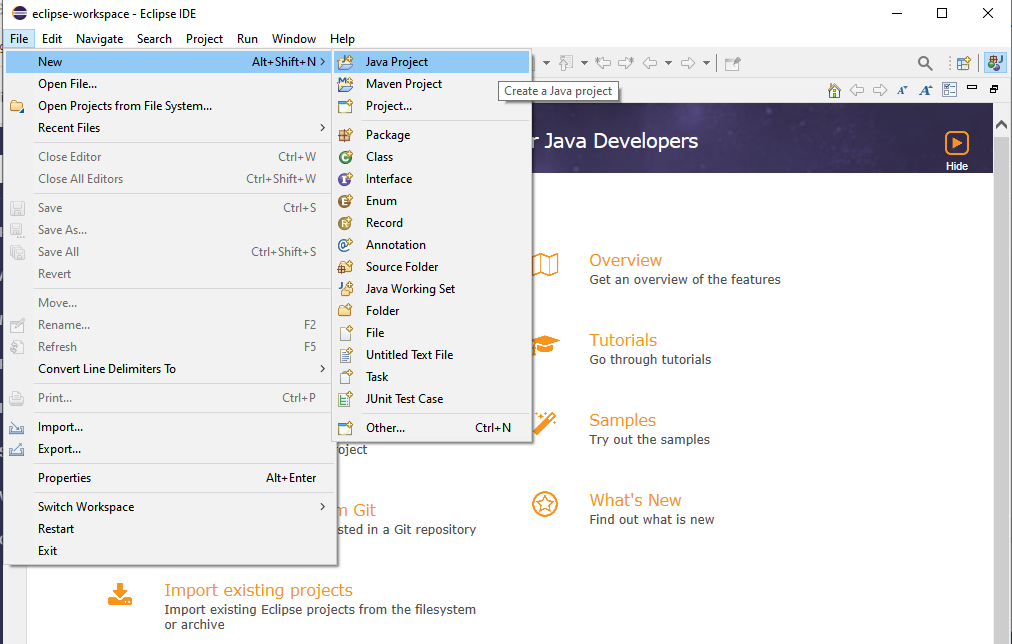
Task: Click the Import existing projects link
Action: point(258,590)
